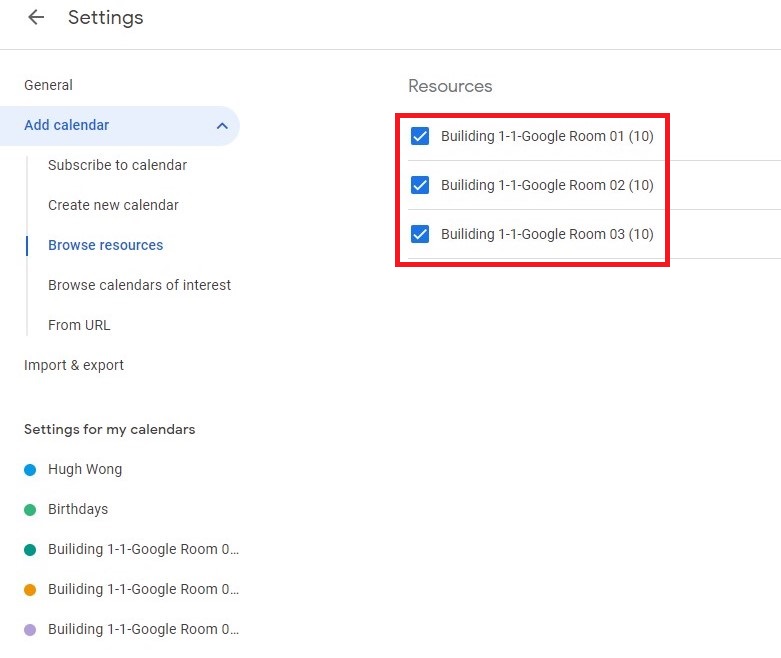Click the blue color dot beside Hugh Wong
Viewport: 781px width, 658px height.
(30, 469)
